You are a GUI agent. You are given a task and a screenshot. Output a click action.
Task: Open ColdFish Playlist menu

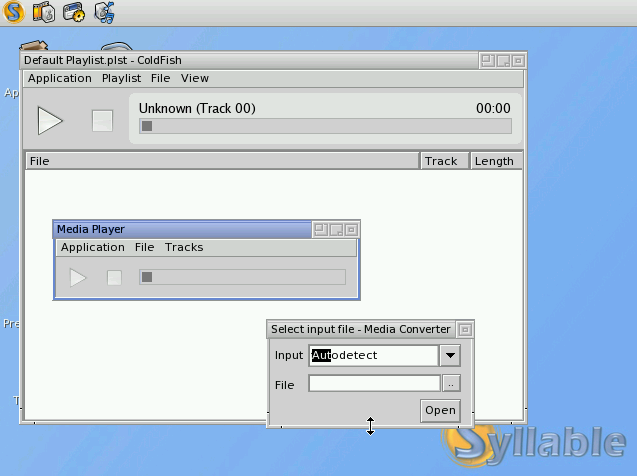point(121,78)
